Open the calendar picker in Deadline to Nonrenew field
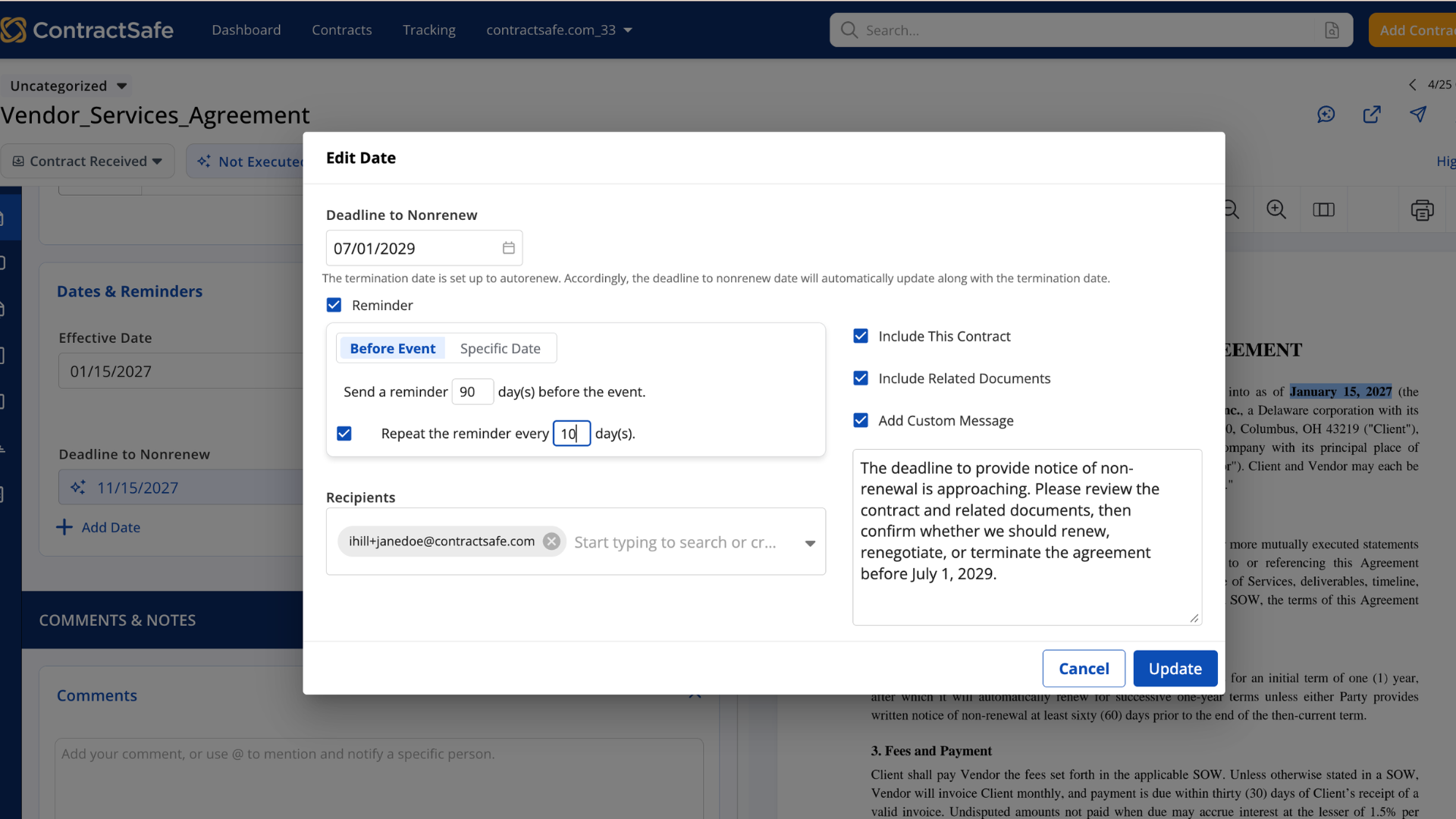Image resolution: width=1456 pixels, height=819 pixels. coord(508,248)
